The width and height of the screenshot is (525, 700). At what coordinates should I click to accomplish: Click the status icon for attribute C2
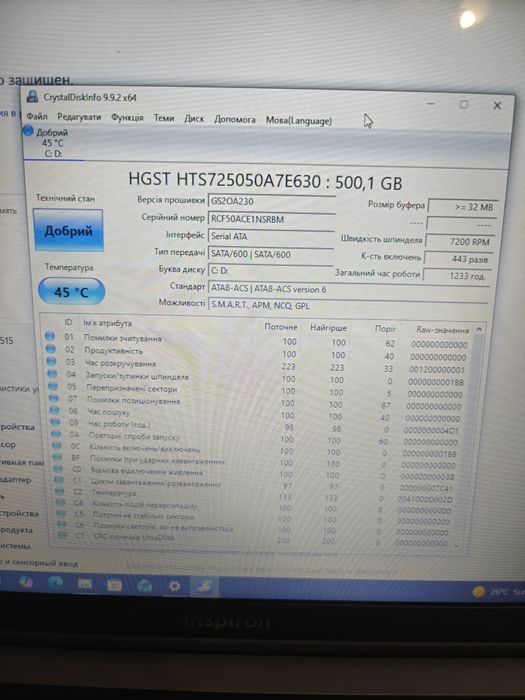[x=60, y=491]
